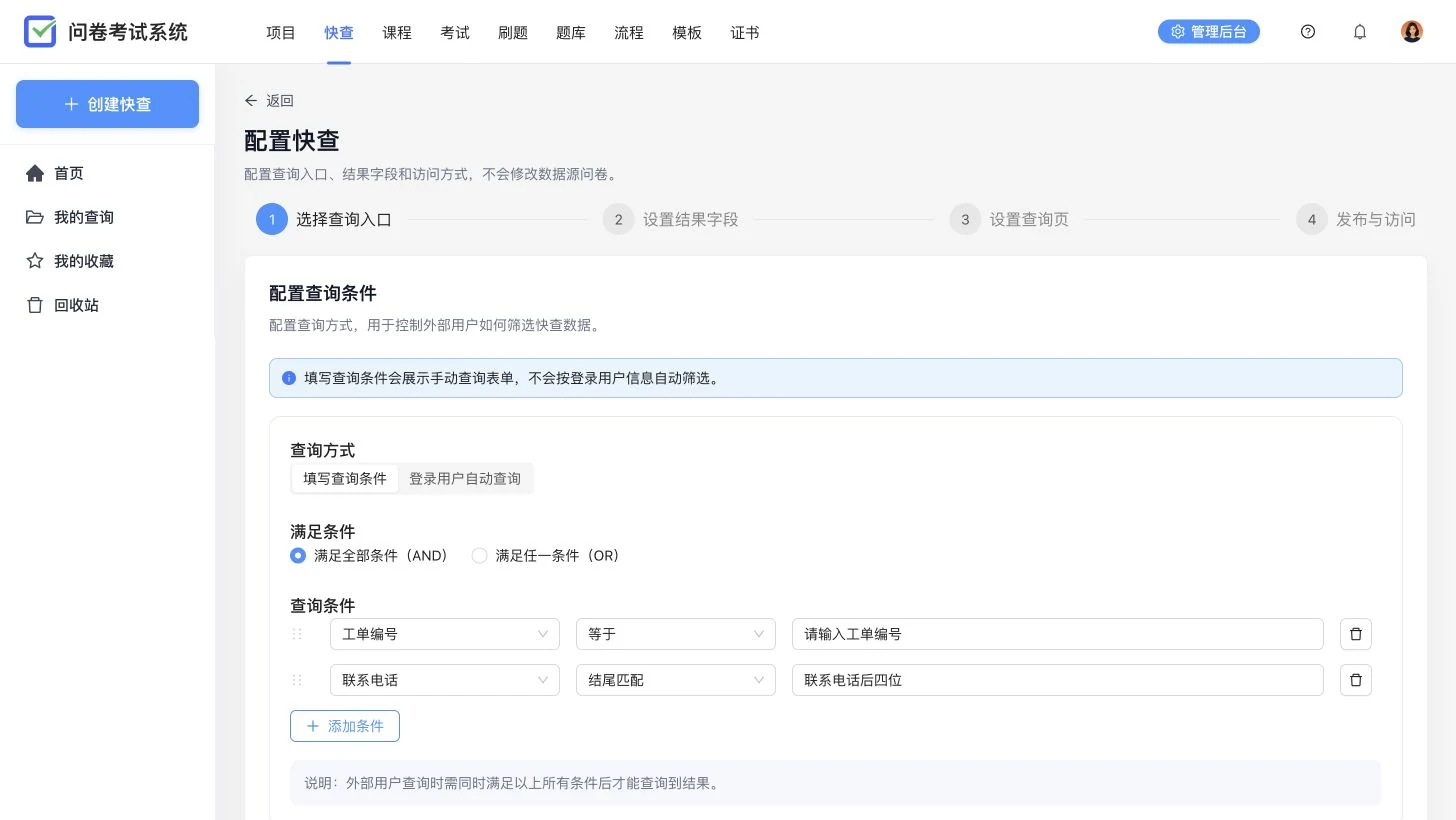Open the 考试 nav tab
The image size is (1456, 820).
coord(455,32)
